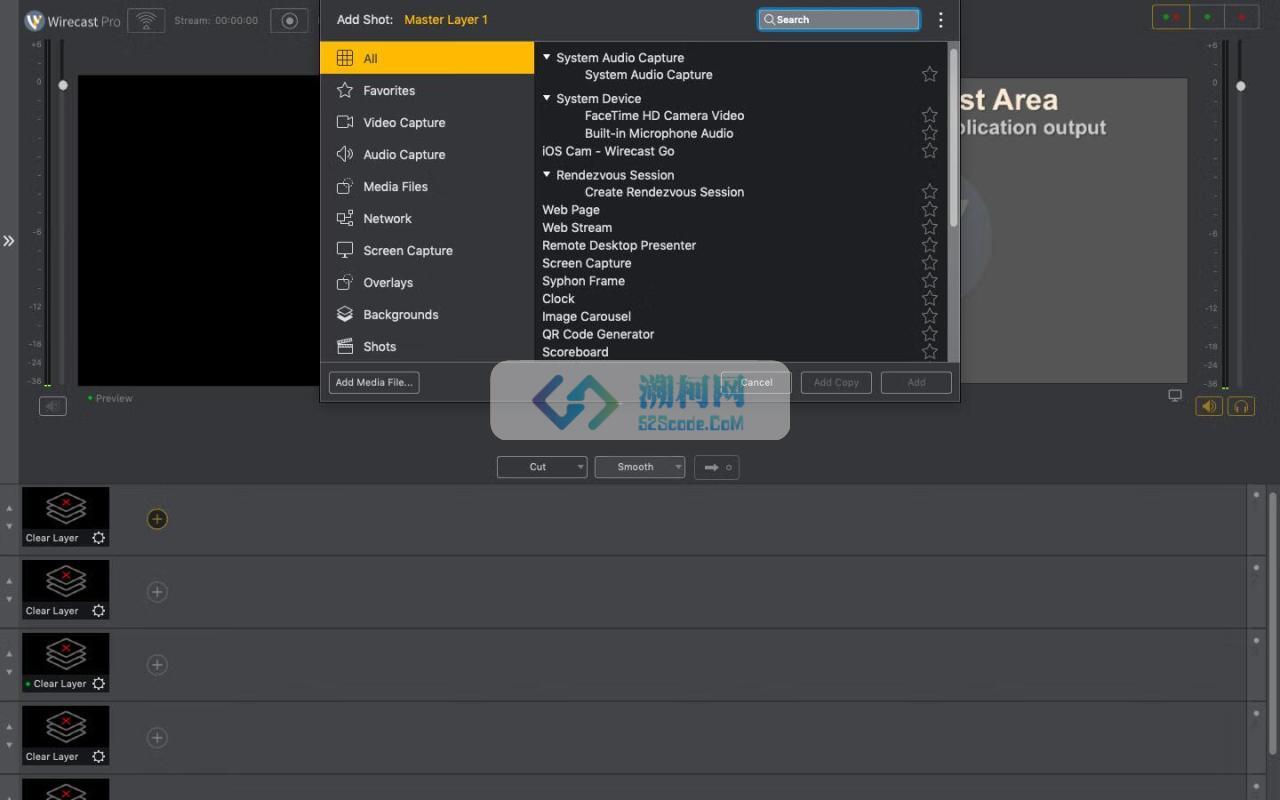This screenshot has height=800, width=1280.
Task: Click the Add button in the dialog
Action: point(916,382)
